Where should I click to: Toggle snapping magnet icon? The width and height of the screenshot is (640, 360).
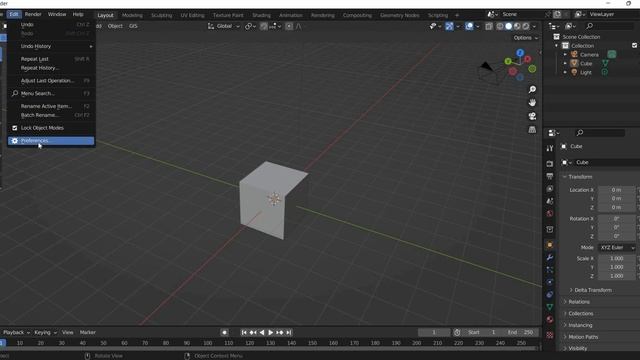264,26
